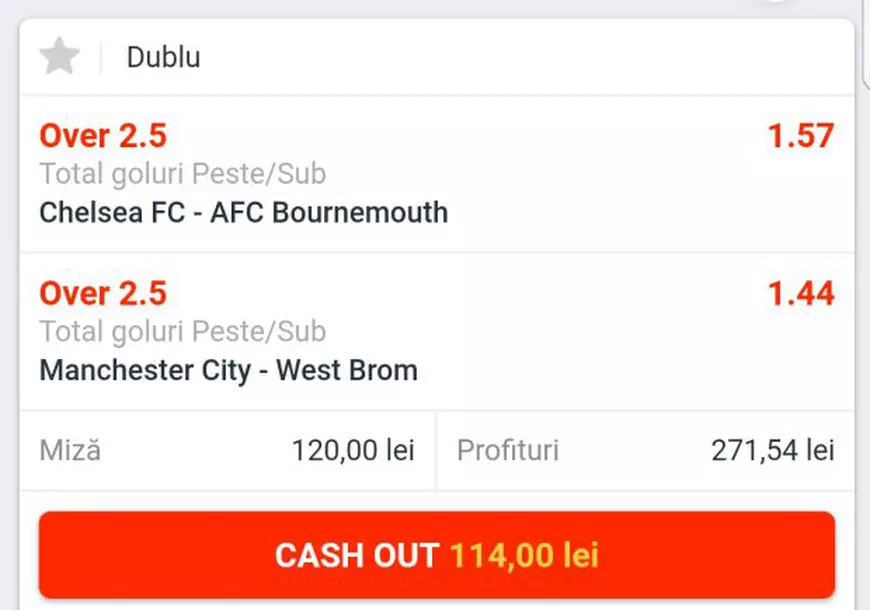Click the 114,00 lei cashout amount
870x610 pixels.
tap(524, 555)
